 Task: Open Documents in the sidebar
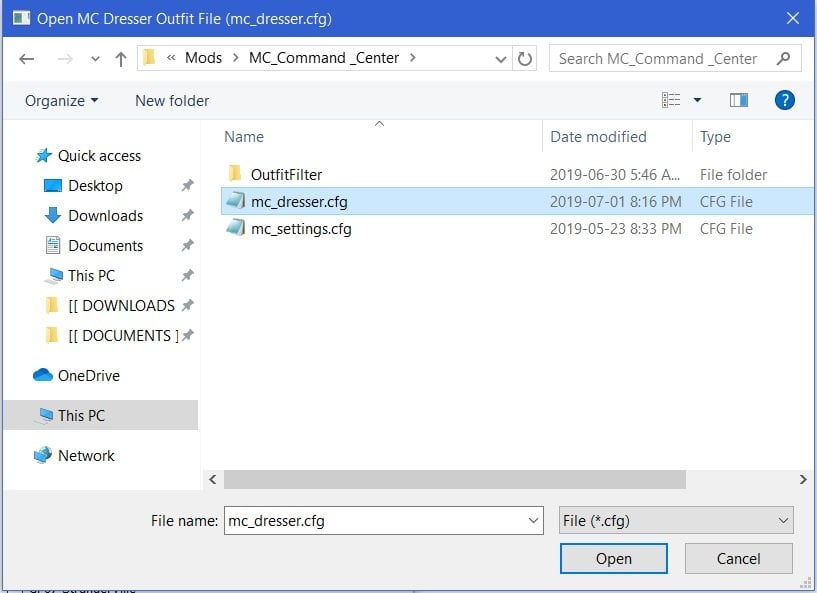105,245
